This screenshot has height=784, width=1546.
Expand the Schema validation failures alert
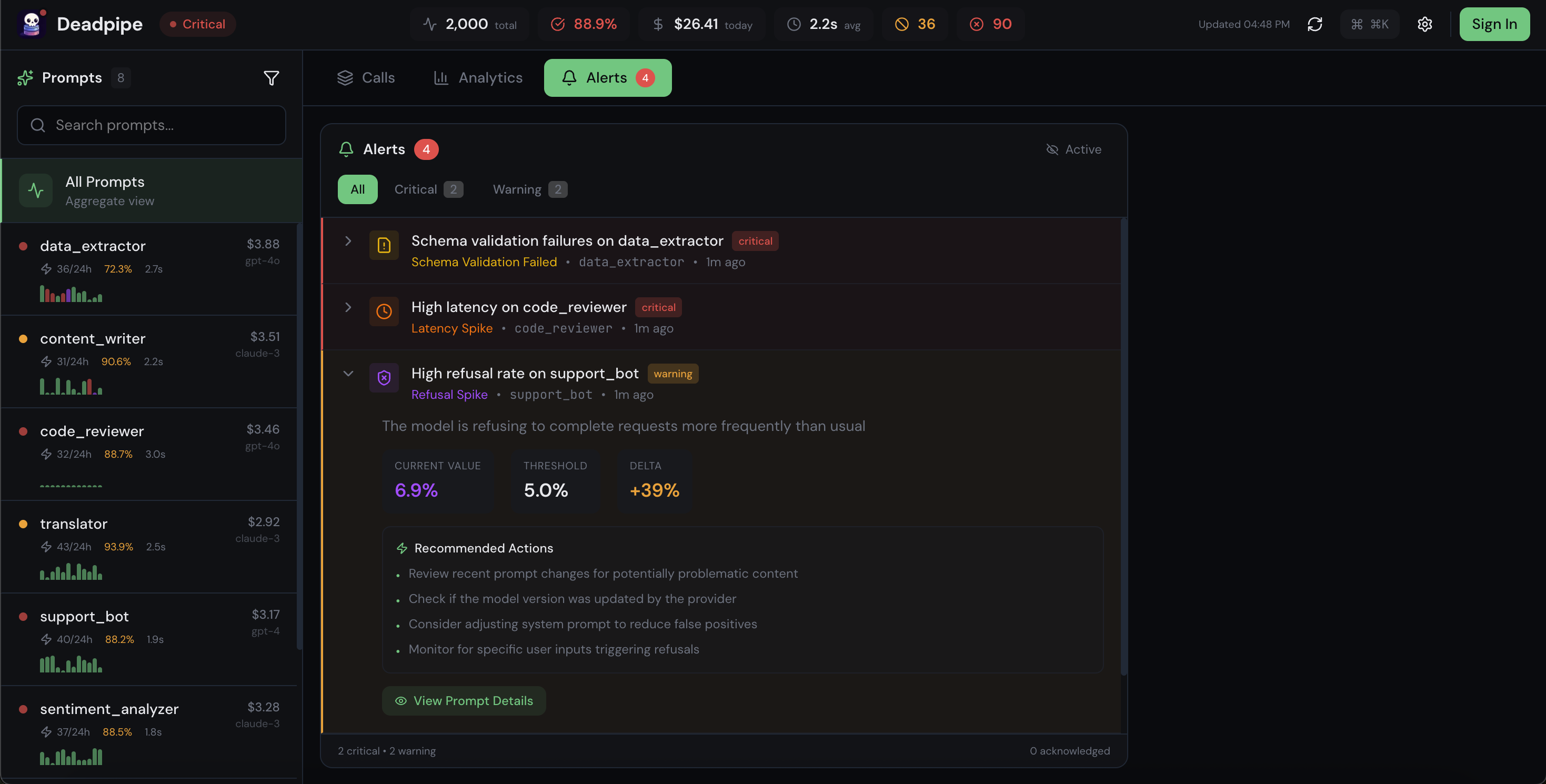(x=348, y=240)
